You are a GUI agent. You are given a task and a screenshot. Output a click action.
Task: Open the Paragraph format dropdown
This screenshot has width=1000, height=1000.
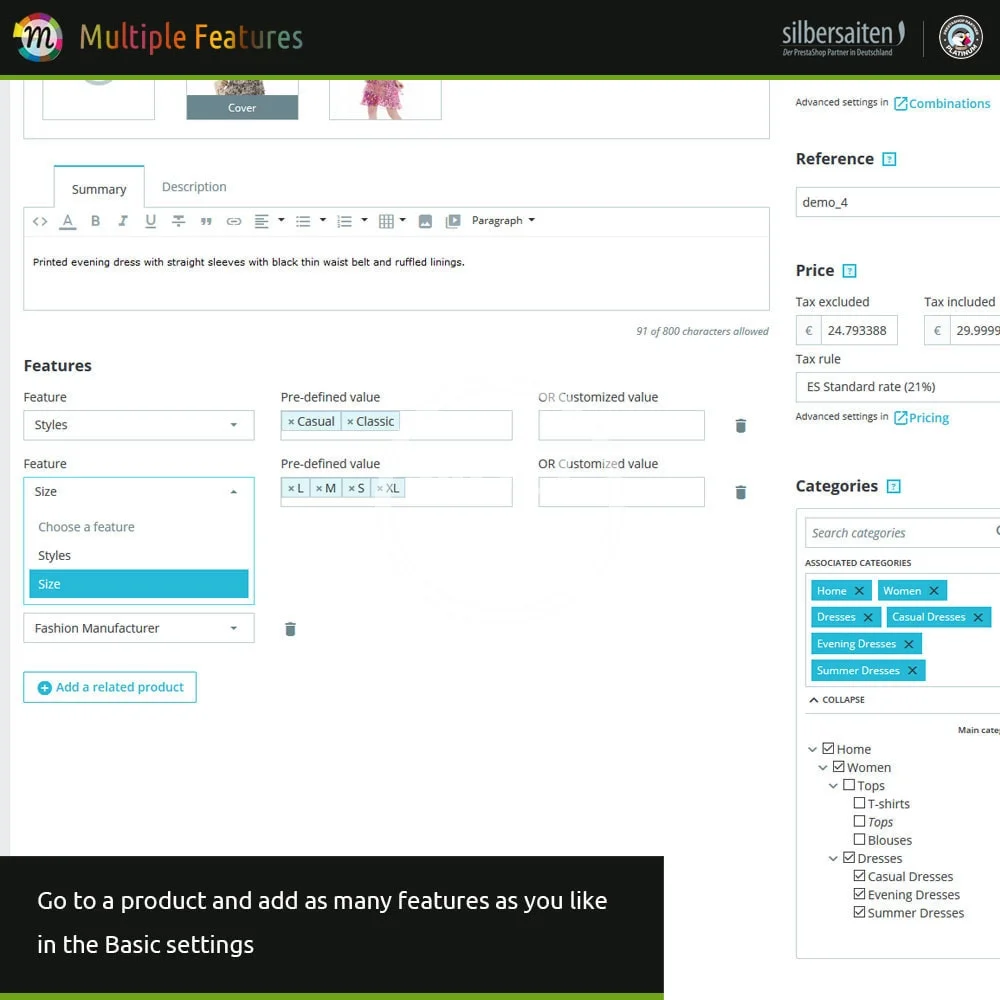pyautogui.click(x=503, y=221)
